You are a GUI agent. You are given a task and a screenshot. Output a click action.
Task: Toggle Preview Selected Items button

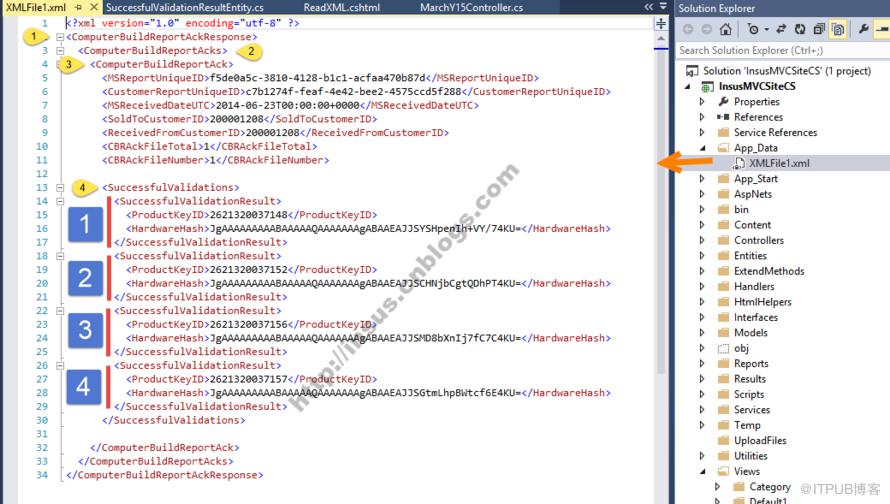click(x=883, y=29)
